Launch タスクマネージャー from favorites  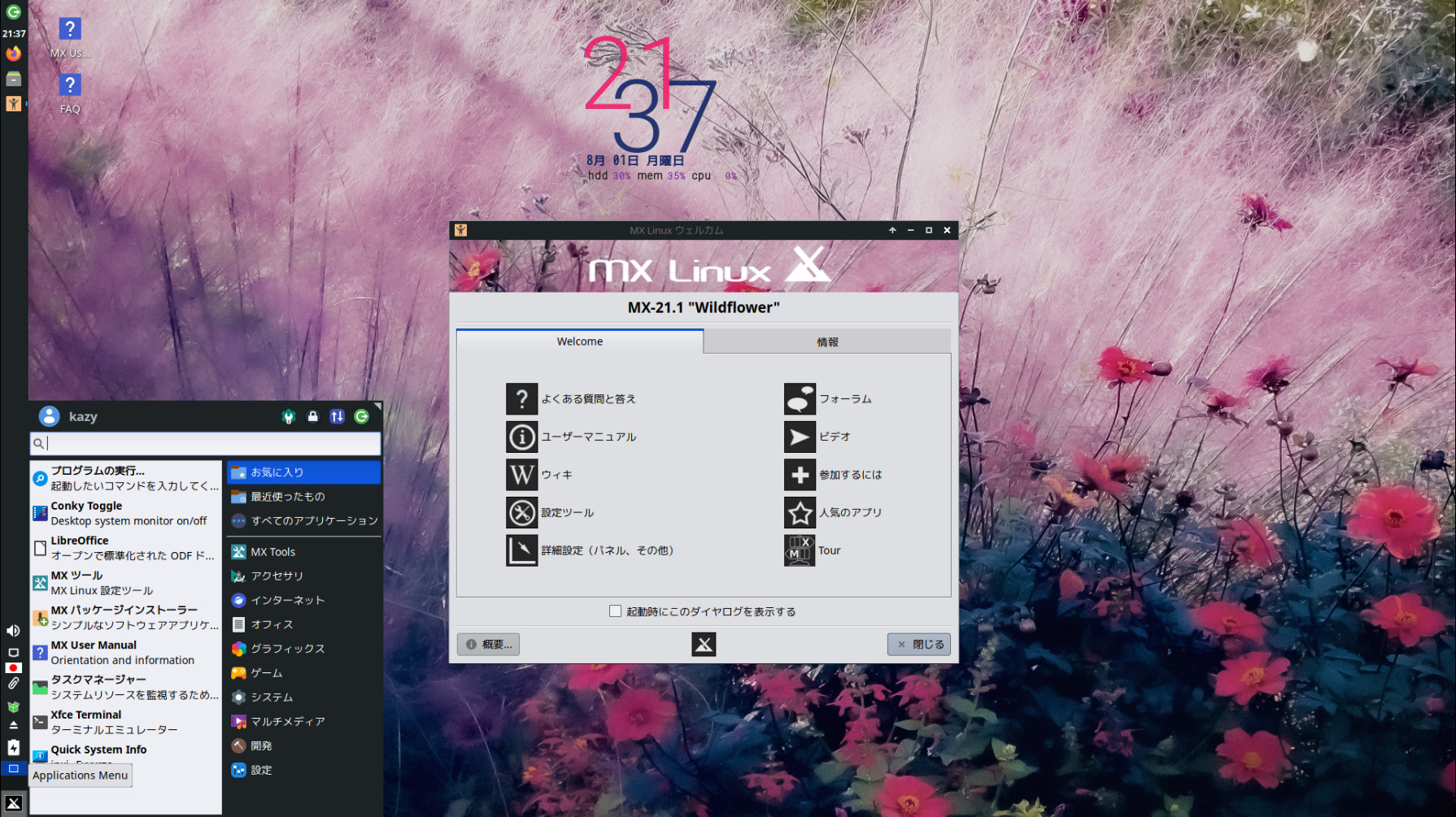[x=125, y=687]
